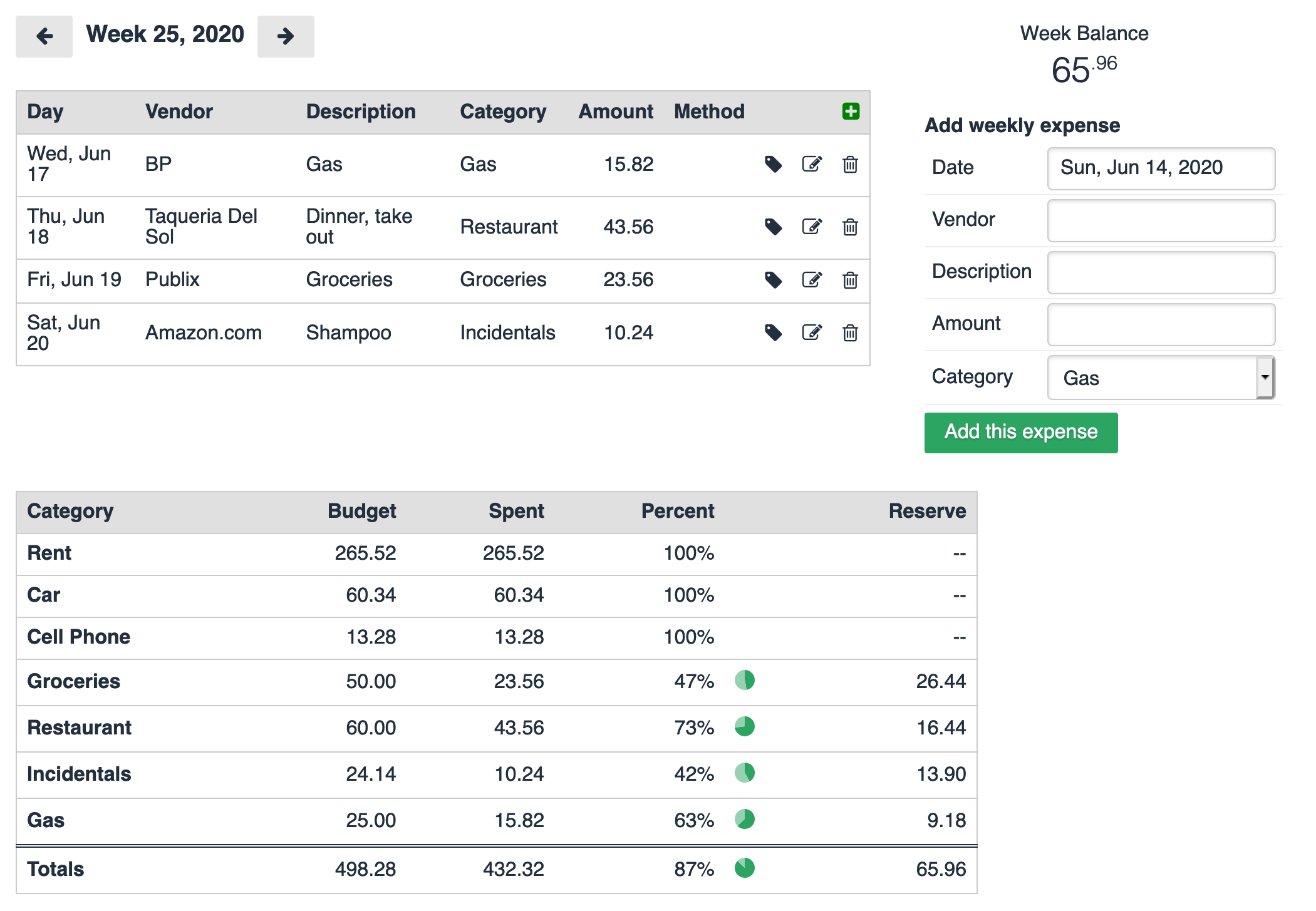This screenshot has width=1316, height=911.
Task: Tag the Taqueria Del Sol expense
Action: click(774, 227)
